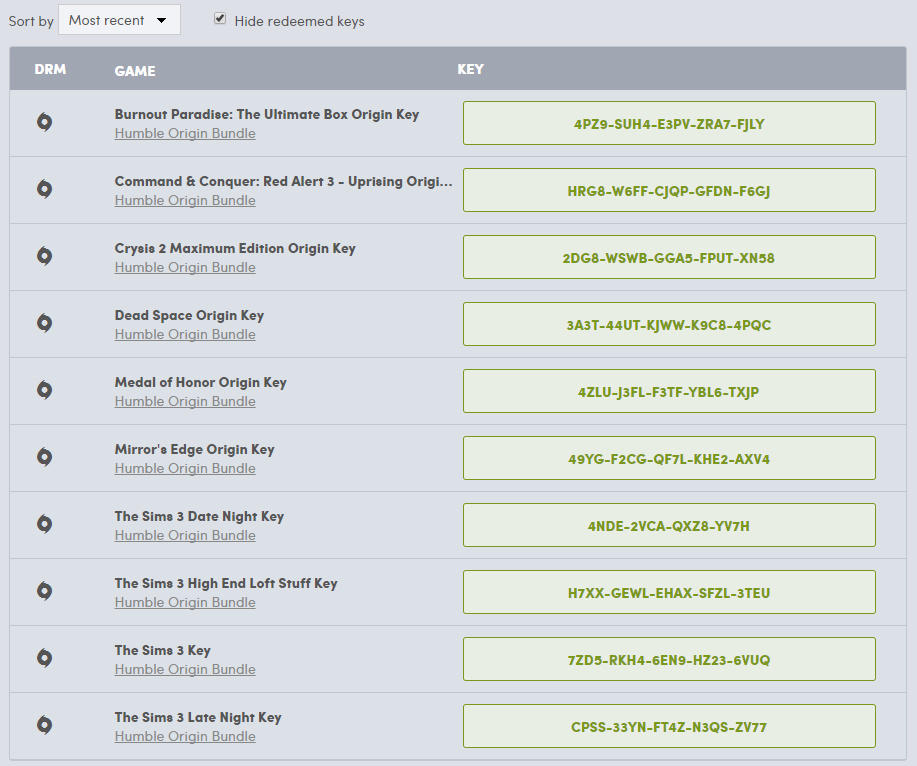Image resolution: width=917 pixels, height=766 pixels.
Task: Click Origin icon beside Red Alert 3
Action: [44, 189]
